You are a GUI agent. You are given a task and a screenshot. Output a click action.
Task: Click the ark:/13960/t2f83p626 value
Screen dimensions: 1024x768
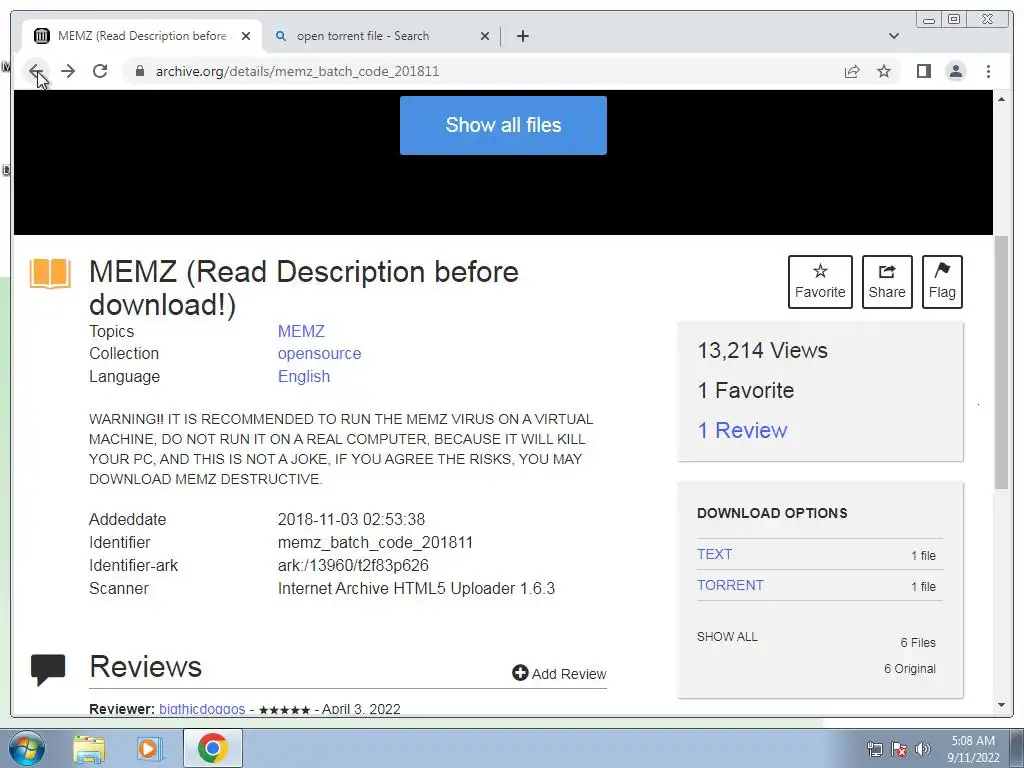click(x=353, y=565)
